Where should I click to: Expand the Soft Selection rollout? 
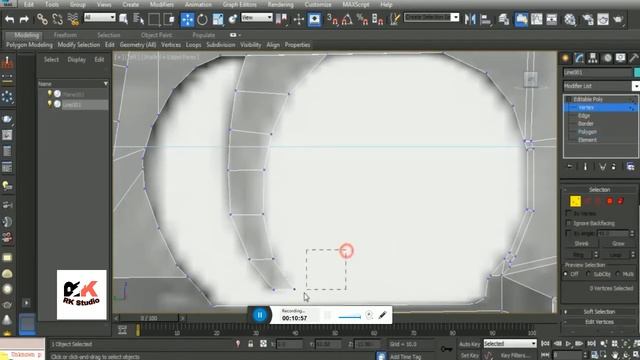coord(599,311)
